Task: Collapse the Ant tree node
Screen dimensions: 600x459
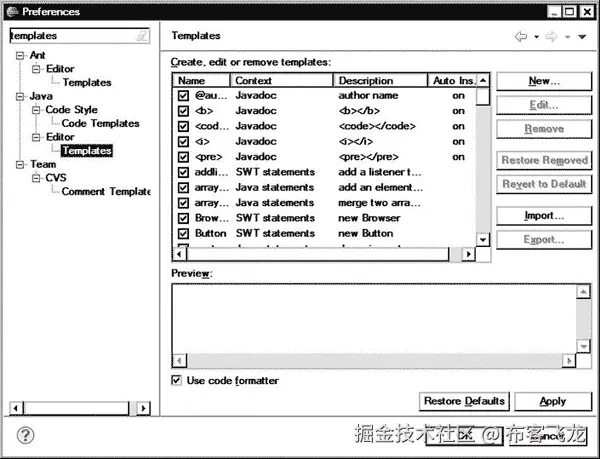Action: [20, 55]
